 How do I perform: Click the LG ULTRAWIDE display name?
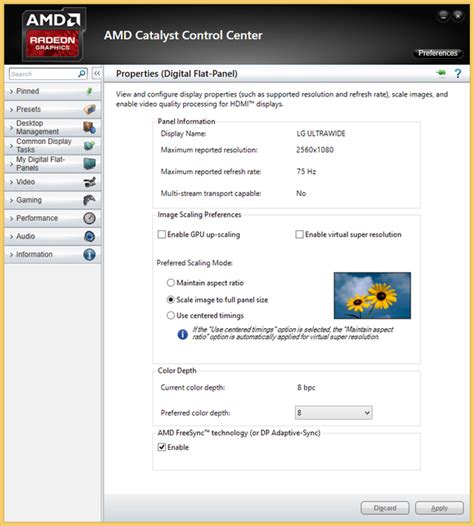pos(321,134)
